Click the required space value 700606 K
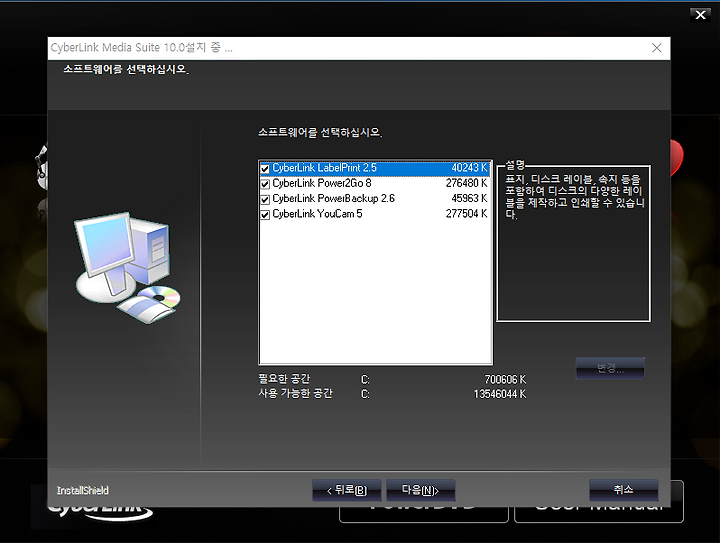Image resolution: width=720 pixels, height=543 pixels. pyautogui.click(x=505, y=380)
